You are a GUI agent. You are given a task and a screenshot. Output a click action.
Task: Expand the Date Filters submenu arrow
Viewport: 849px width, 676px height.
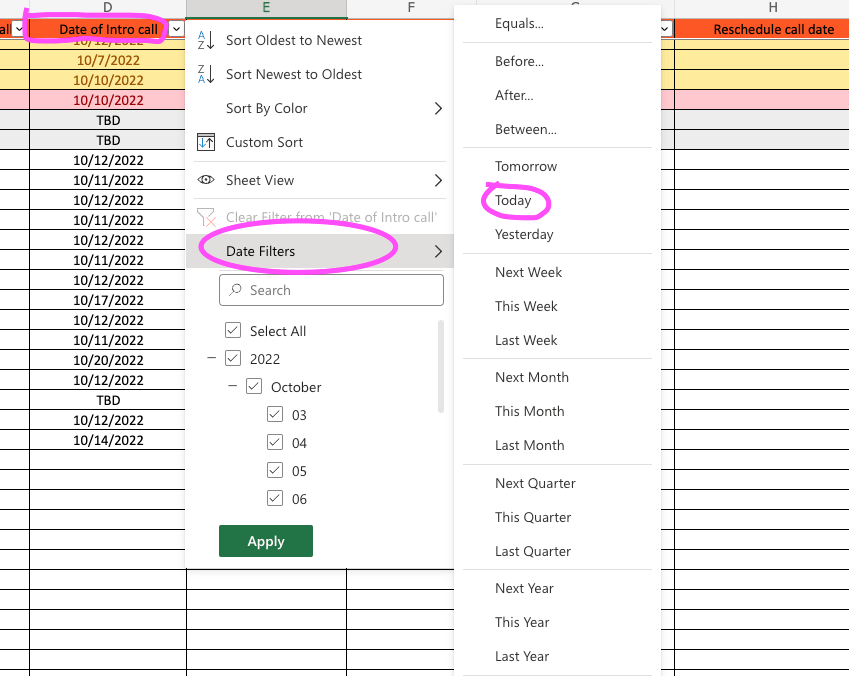(438, 251)
